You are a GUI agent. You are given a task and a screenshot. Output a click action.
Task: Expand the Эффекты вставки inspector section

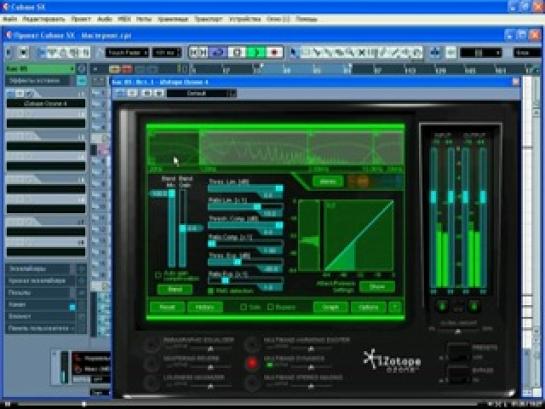tap(41, 81)
